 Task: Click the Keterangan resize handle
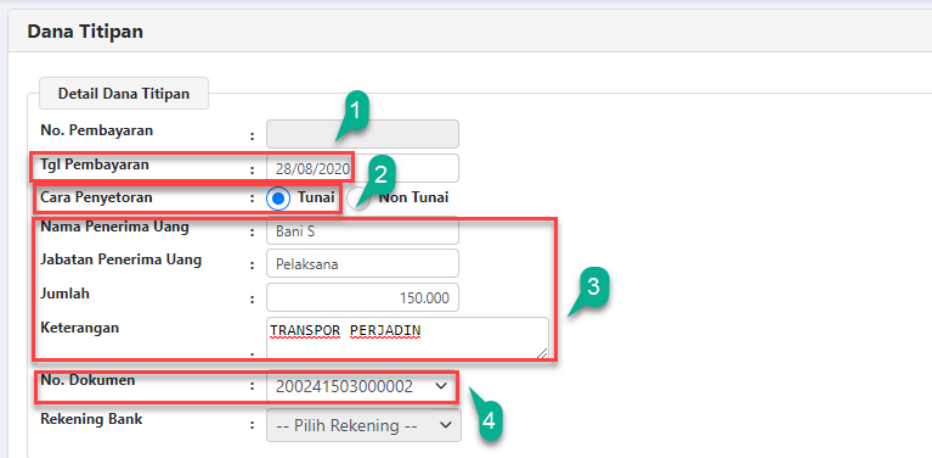click(543, 353)
